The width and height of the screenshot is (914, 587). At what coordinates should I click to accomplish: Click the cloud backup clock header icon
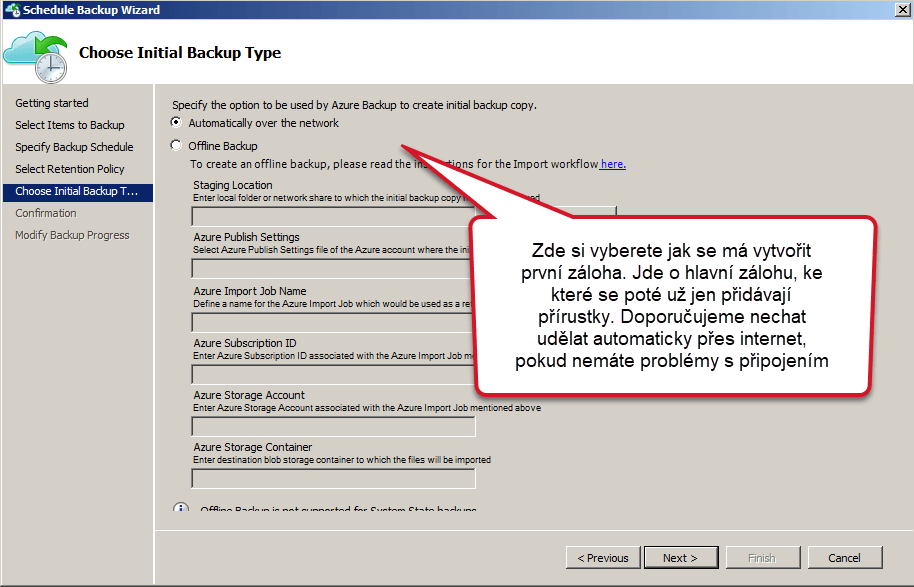pos(36,57)
